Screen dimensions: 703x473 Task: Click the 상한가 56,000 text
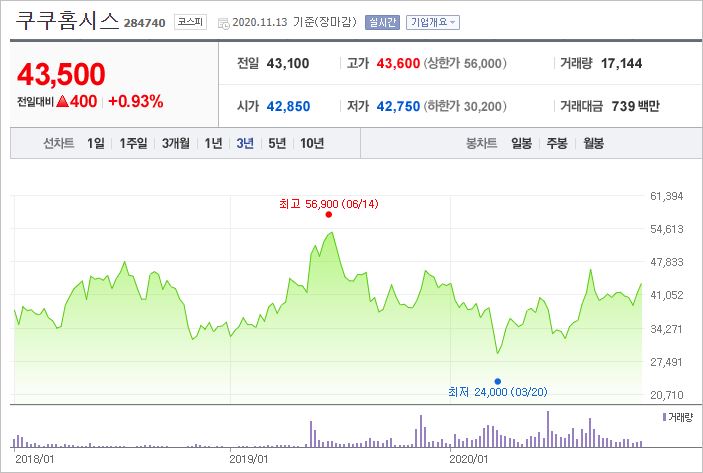[x=465, y=64]
